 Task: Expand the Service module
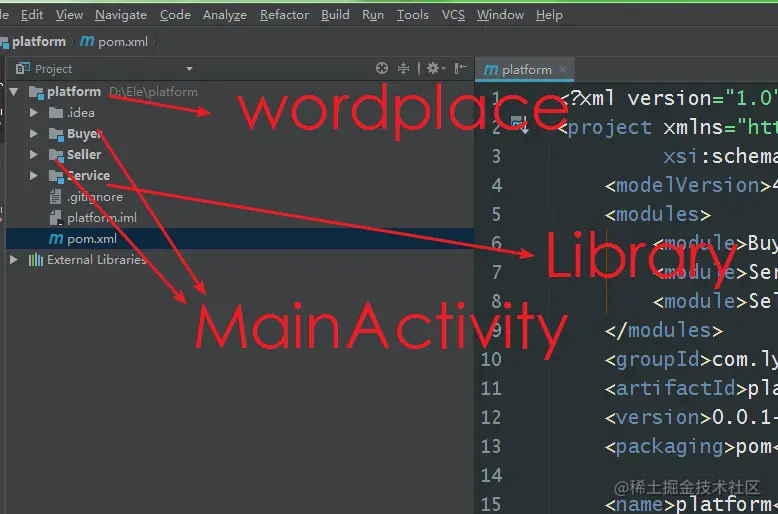click(33, 175)
